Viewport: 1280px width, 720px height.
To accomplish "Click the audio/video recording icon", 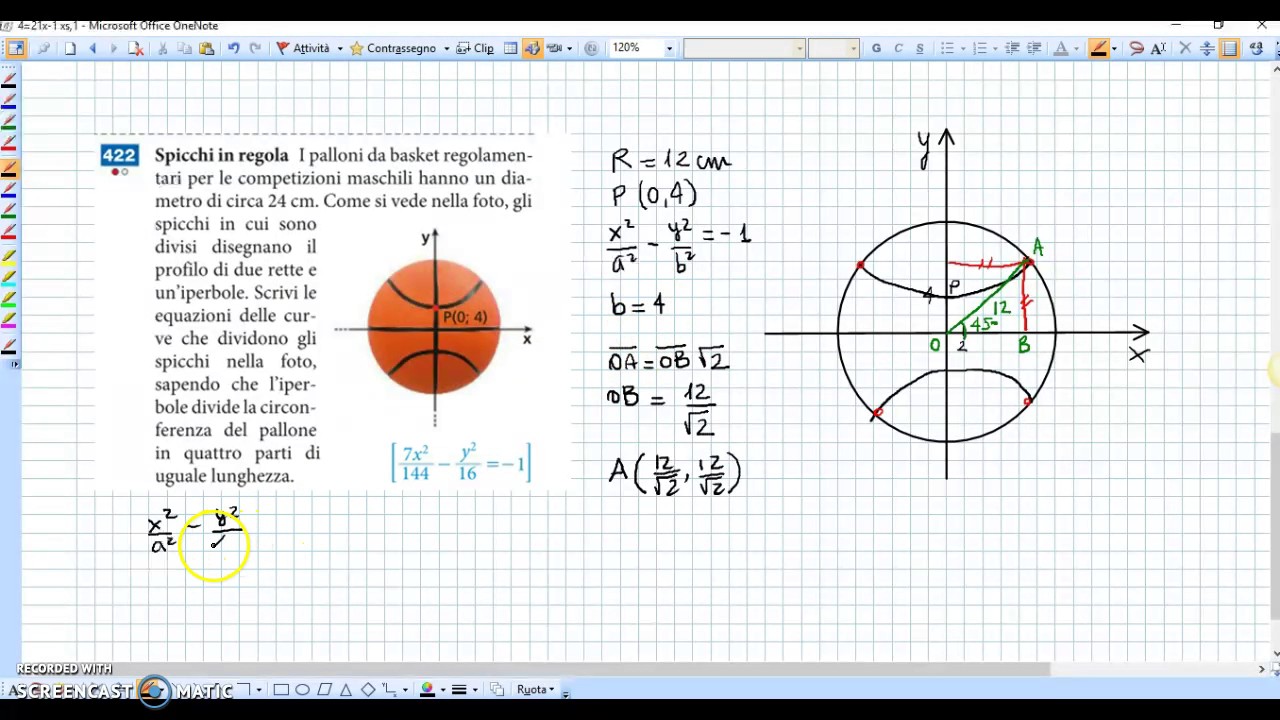I will pyautogui.click(x=553, y=48).
